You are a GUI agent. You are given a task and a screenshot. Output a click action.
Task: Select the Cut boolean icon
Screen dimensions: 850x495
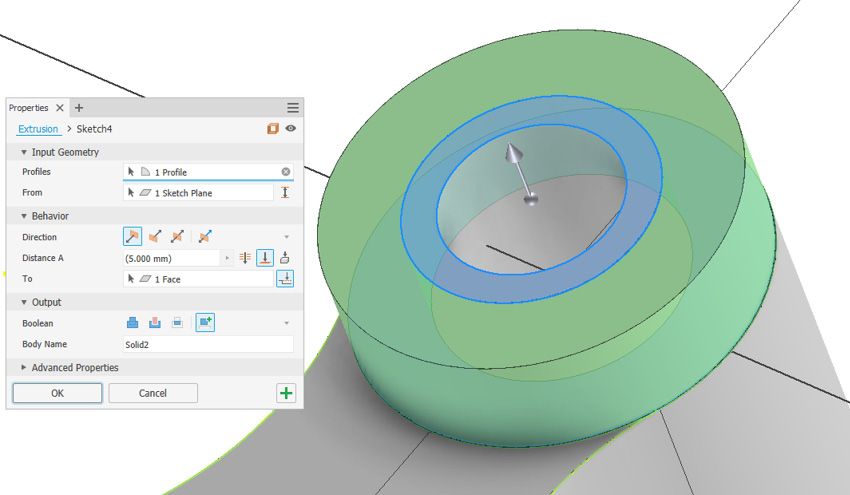(154, 323)
